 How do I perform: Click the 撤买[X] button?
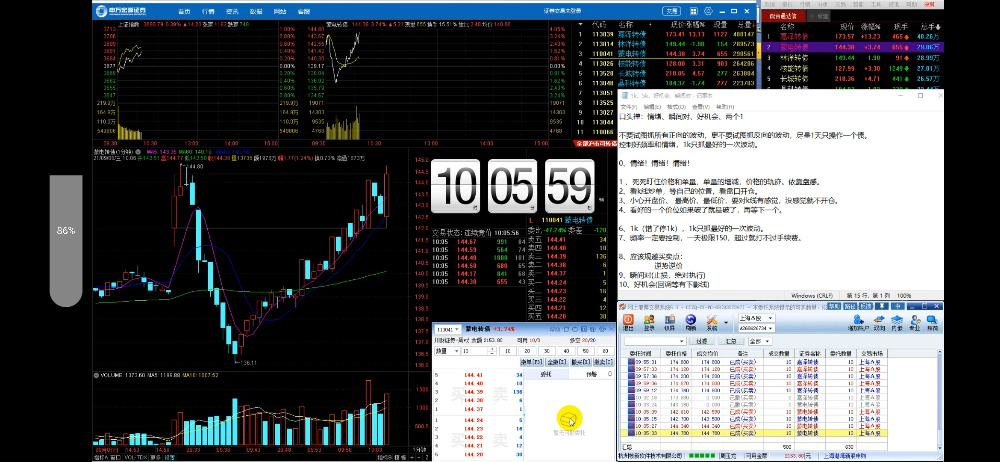(581, 362)
